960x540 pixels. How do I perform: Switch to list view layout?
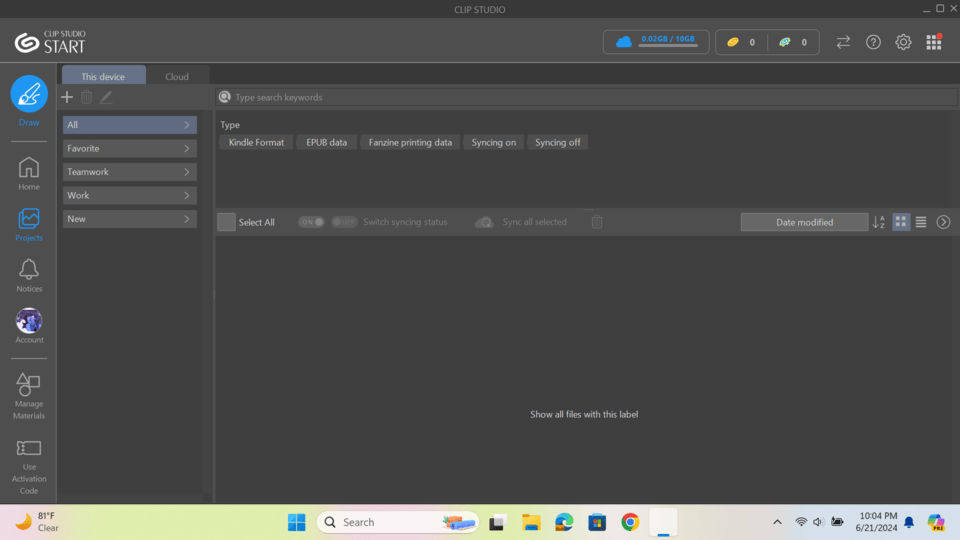(x=921, y=222)
